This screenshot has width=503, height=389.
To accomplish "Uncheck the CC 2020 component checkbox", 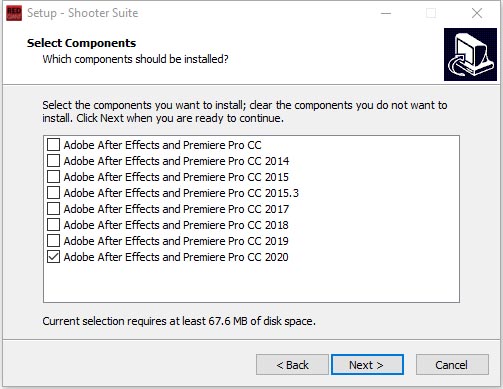I will [x=53, y=257].
